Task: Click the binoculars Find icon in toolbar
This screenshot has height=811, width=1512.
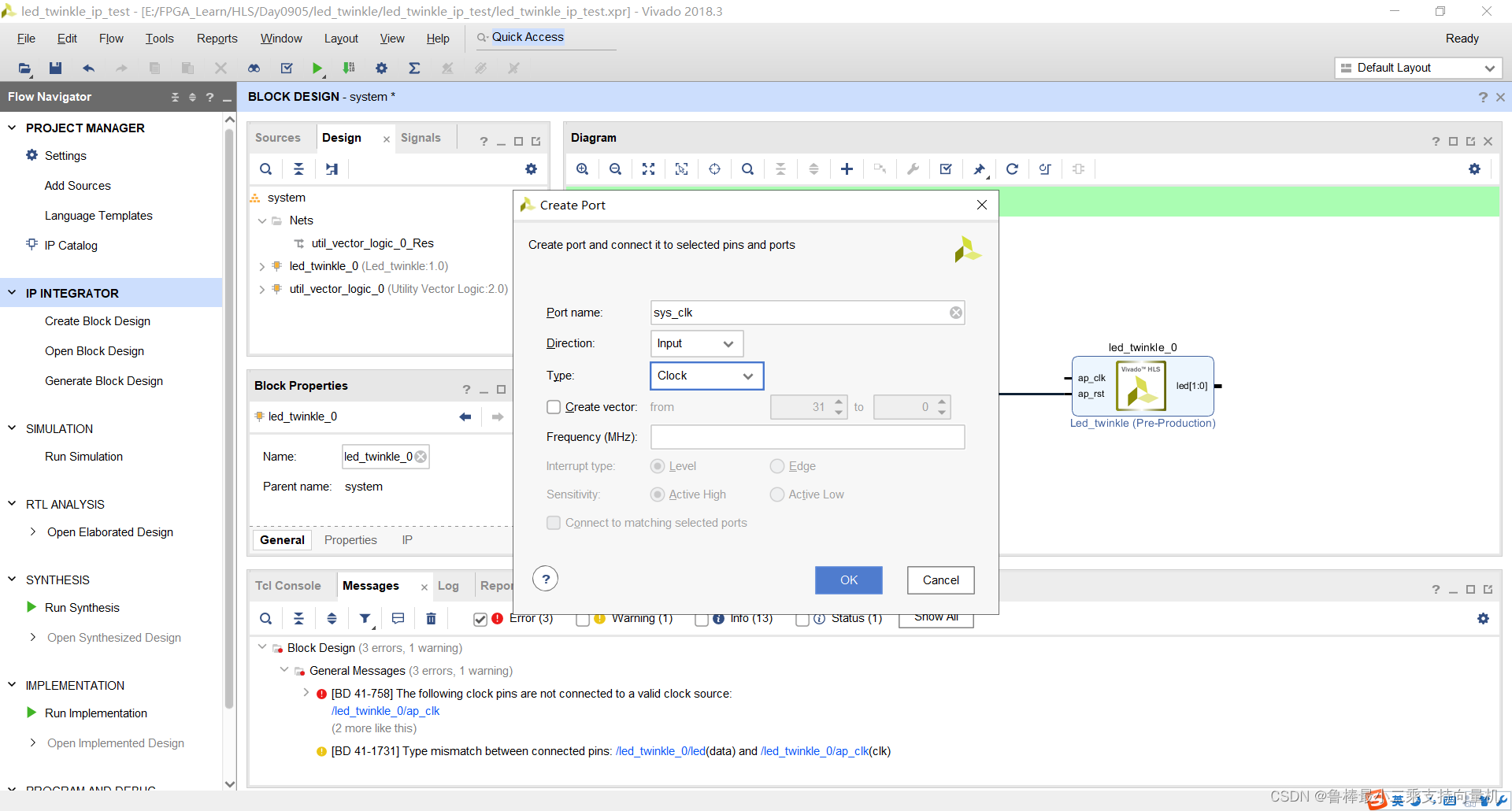Action: pos(254,69)
